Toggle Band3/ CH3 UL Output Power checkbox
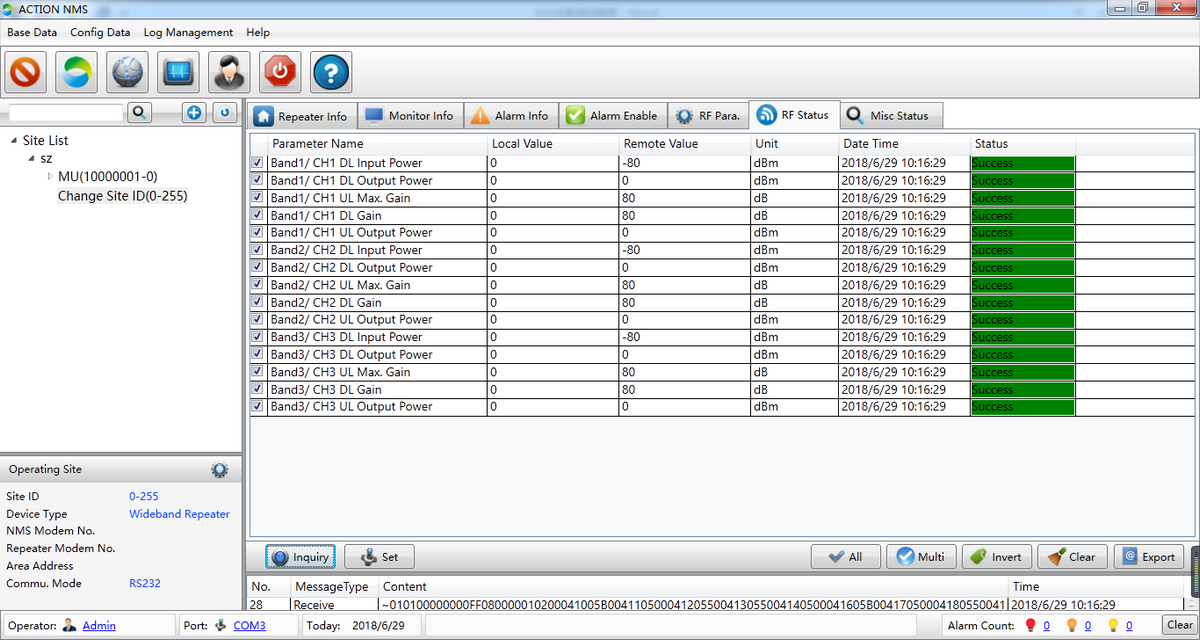This screenshot has width=1200, height=640. [x=258, y=407]
